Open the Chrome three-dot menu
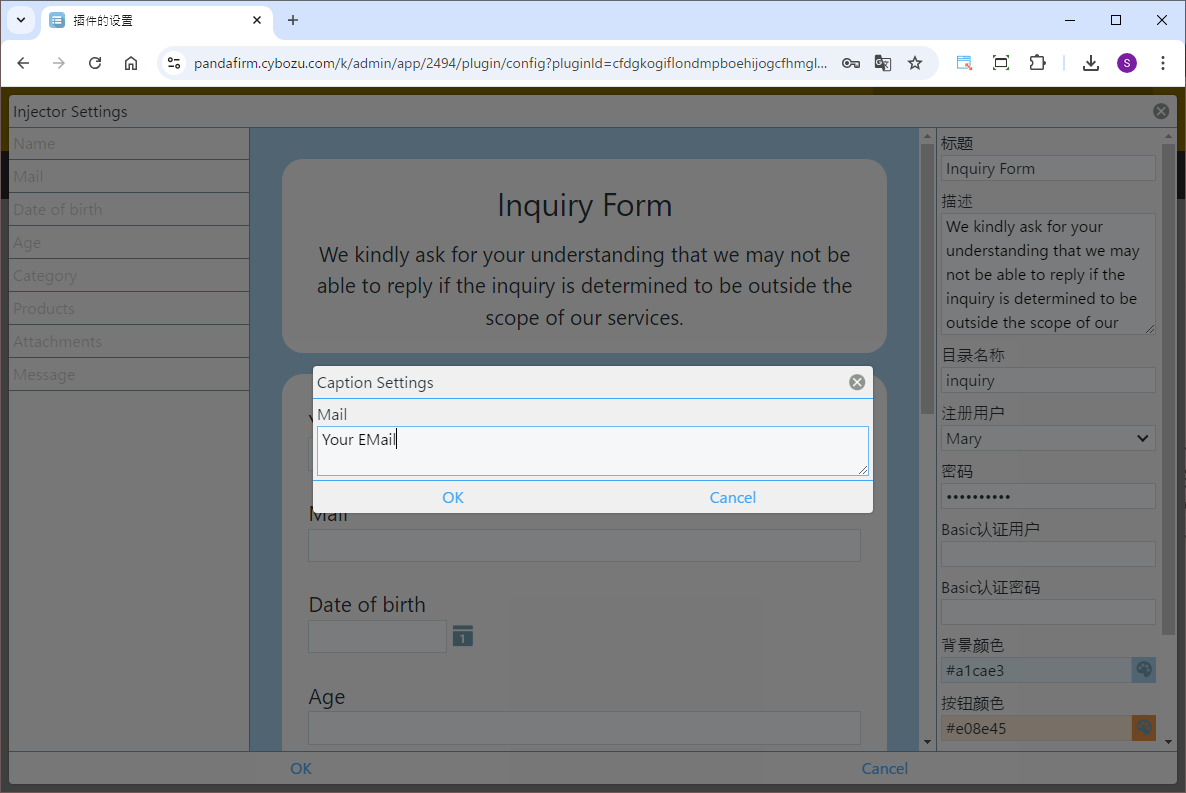Screen dimensions: 1186x793 1162,63
